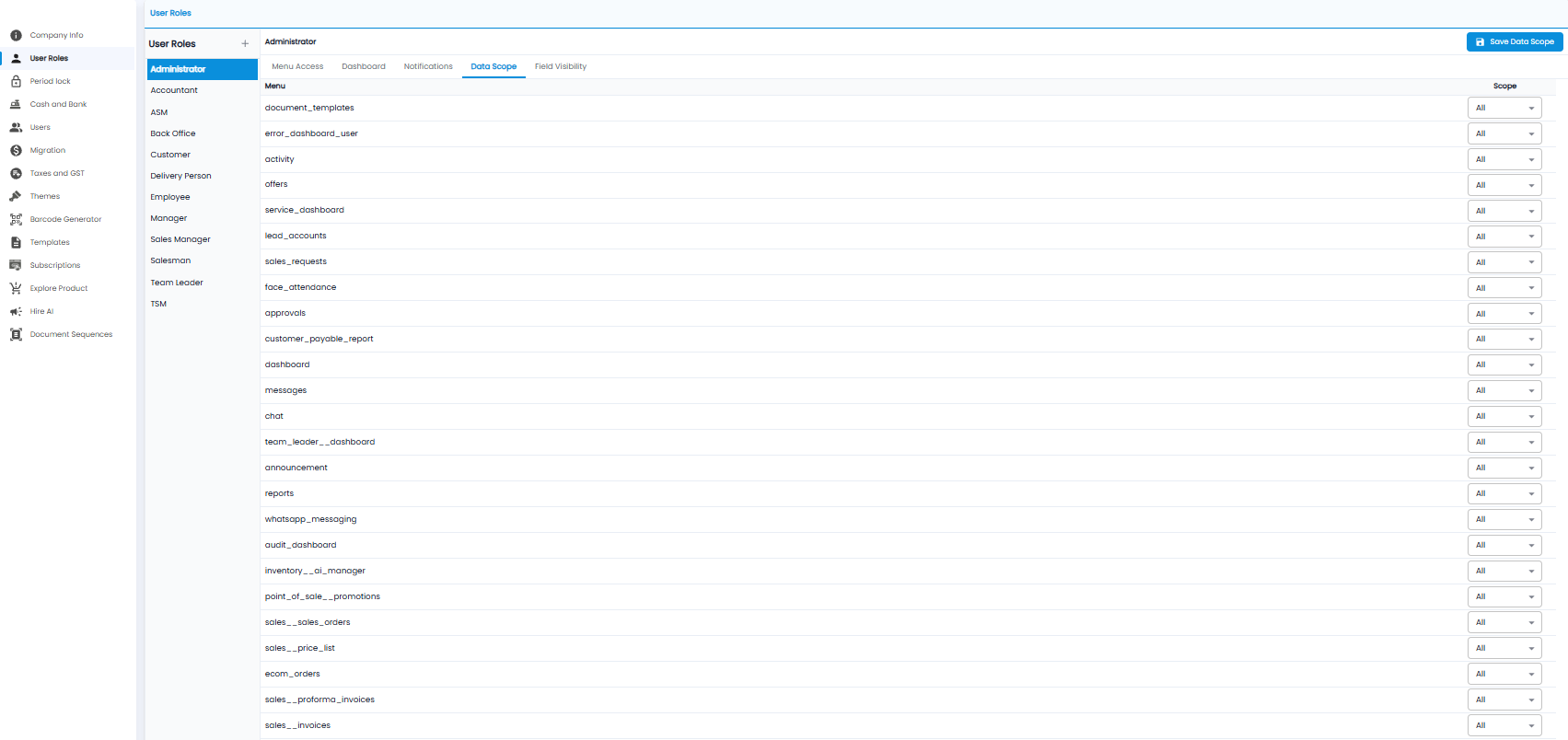Screen dimensions: 1568x740
Task: Open scope dropdown for ecom_orders
Action: click(1504, 674)
